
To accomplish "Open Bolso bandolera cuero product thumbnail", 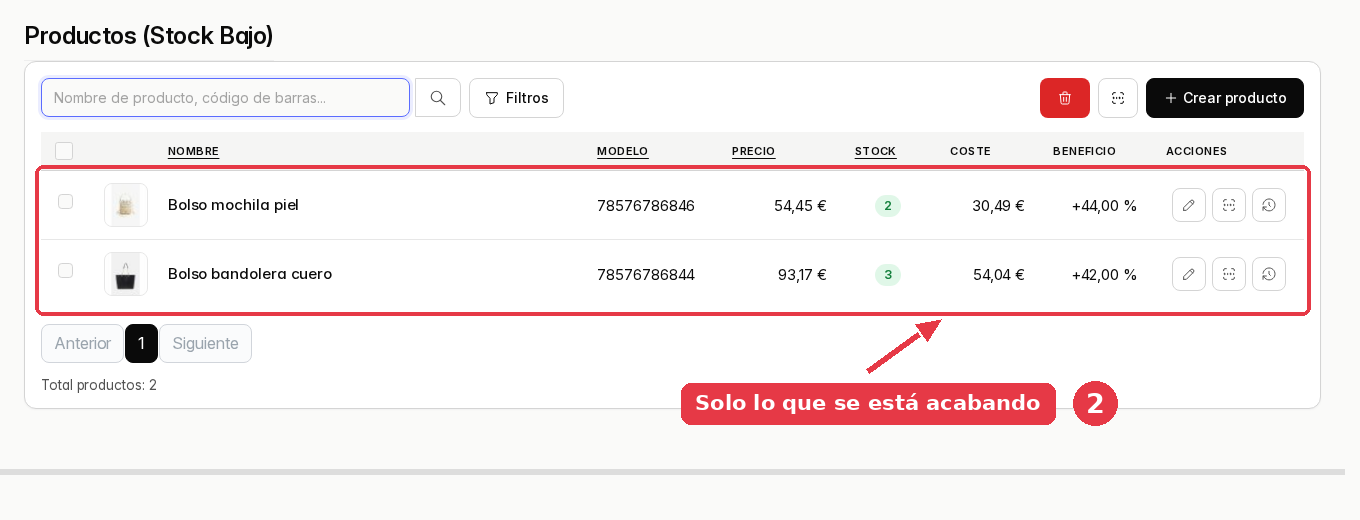I will [126, 274].
